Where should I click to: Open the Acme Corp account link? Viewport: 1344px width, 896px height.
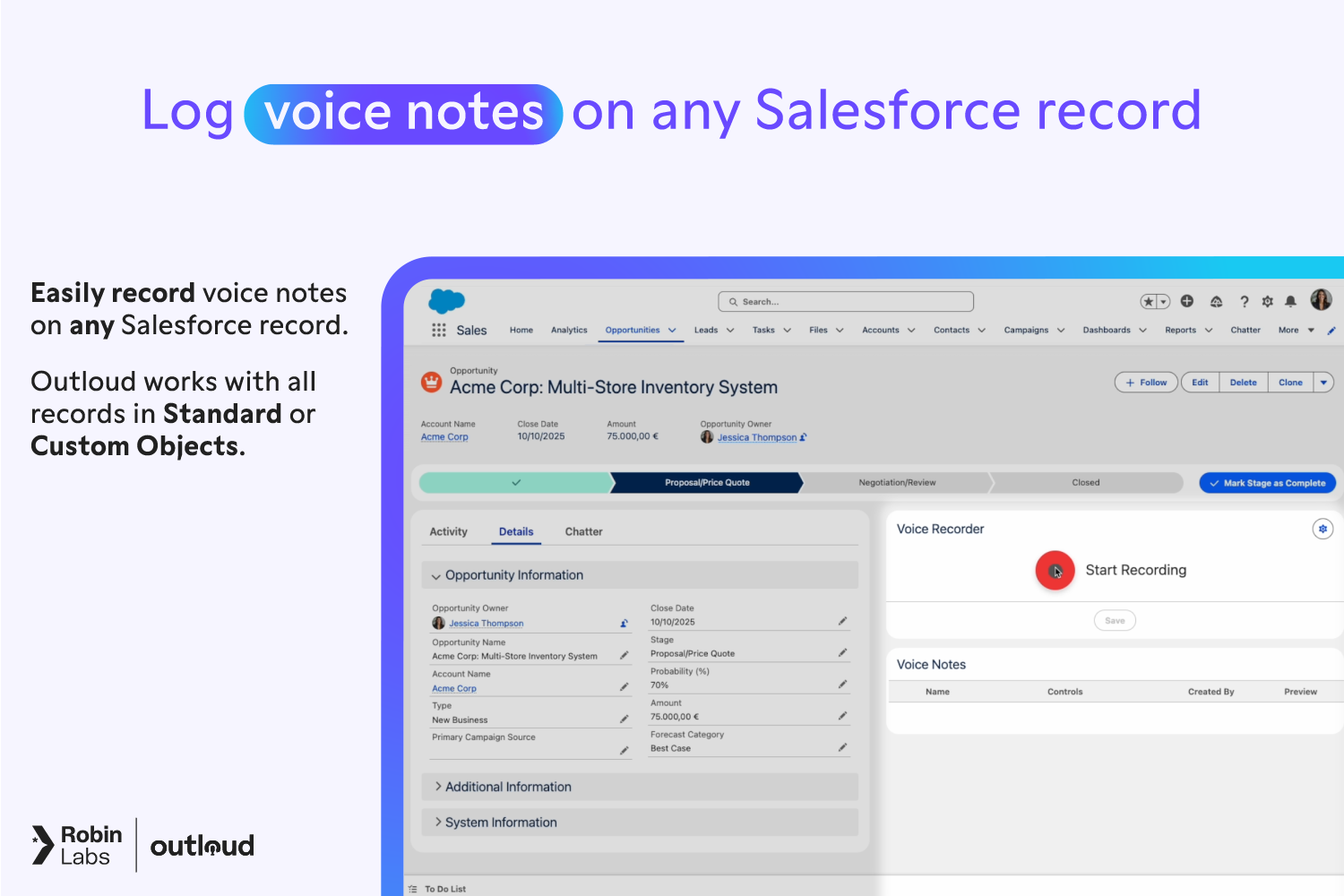pos(444,437)
